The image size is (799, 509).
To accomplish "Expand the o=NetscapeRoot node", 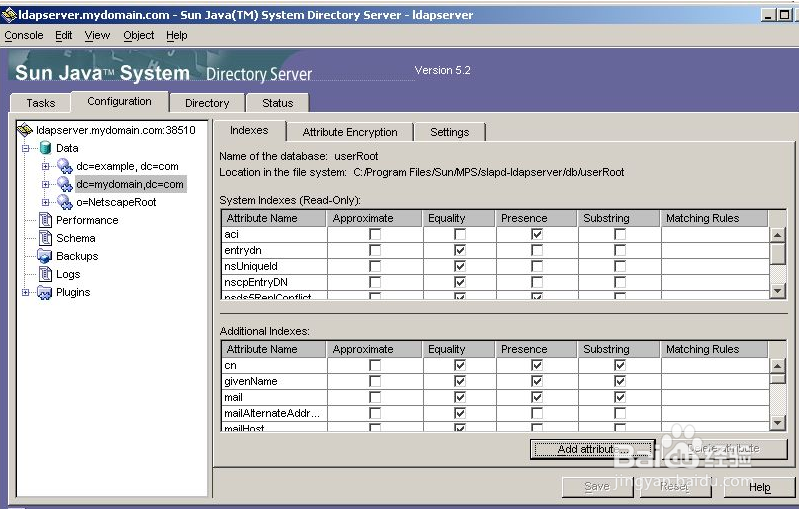I will pyautogui.click(x=45, y=202).
